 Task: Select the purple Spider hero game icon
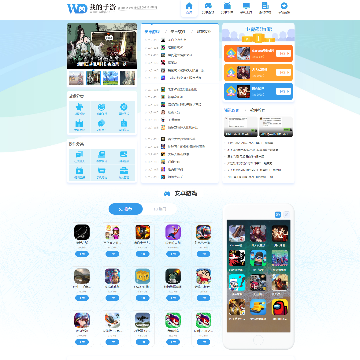tap(173, 232)
